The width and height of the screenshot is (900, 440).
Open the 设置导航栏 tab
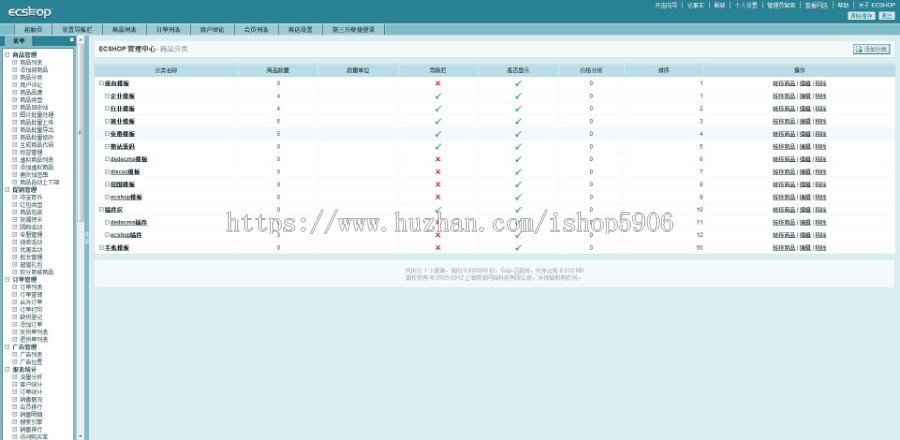coord(77,29)
